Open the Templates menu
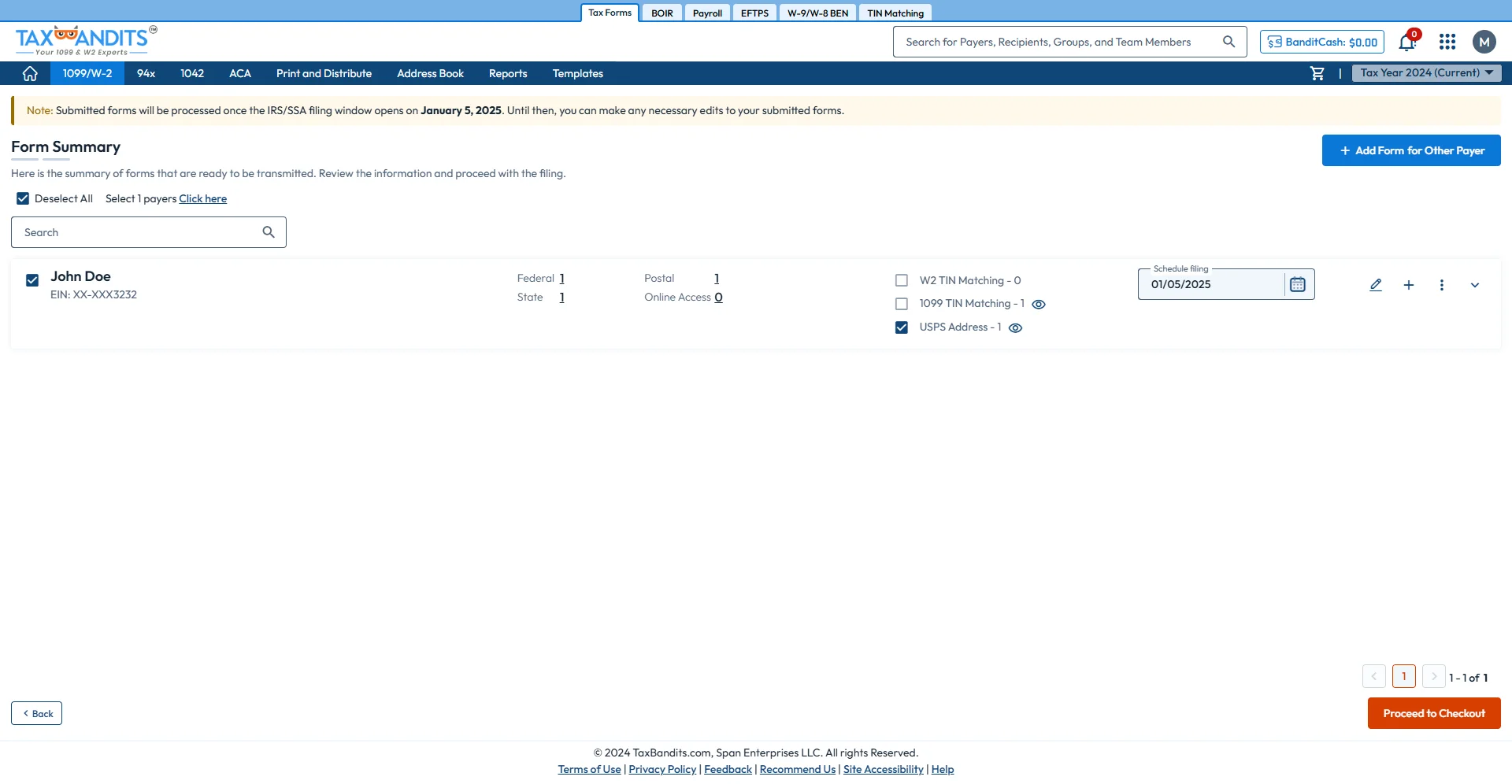Screen dimensions: 1512x784 click(x=578, y=73)
